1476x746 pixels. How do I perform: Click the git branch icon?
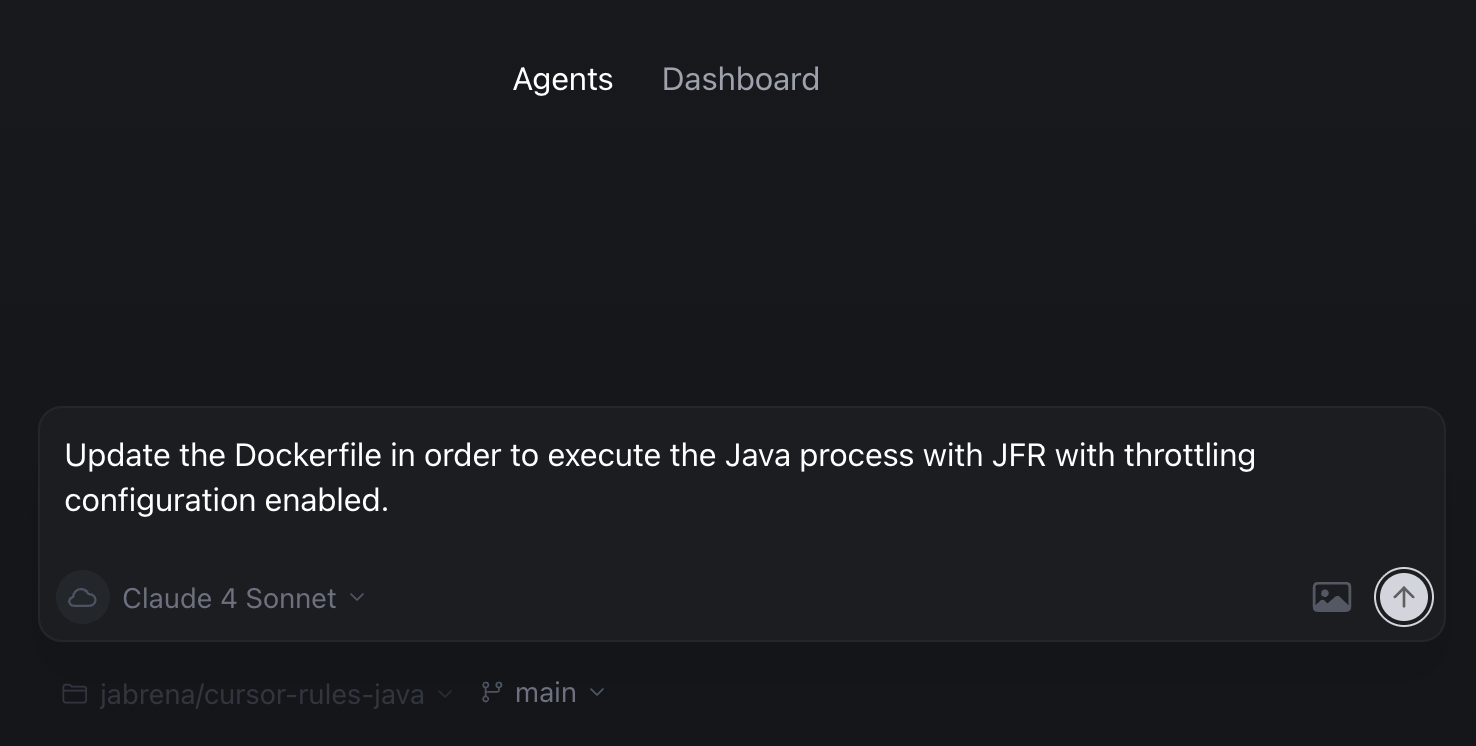[491, 692]
